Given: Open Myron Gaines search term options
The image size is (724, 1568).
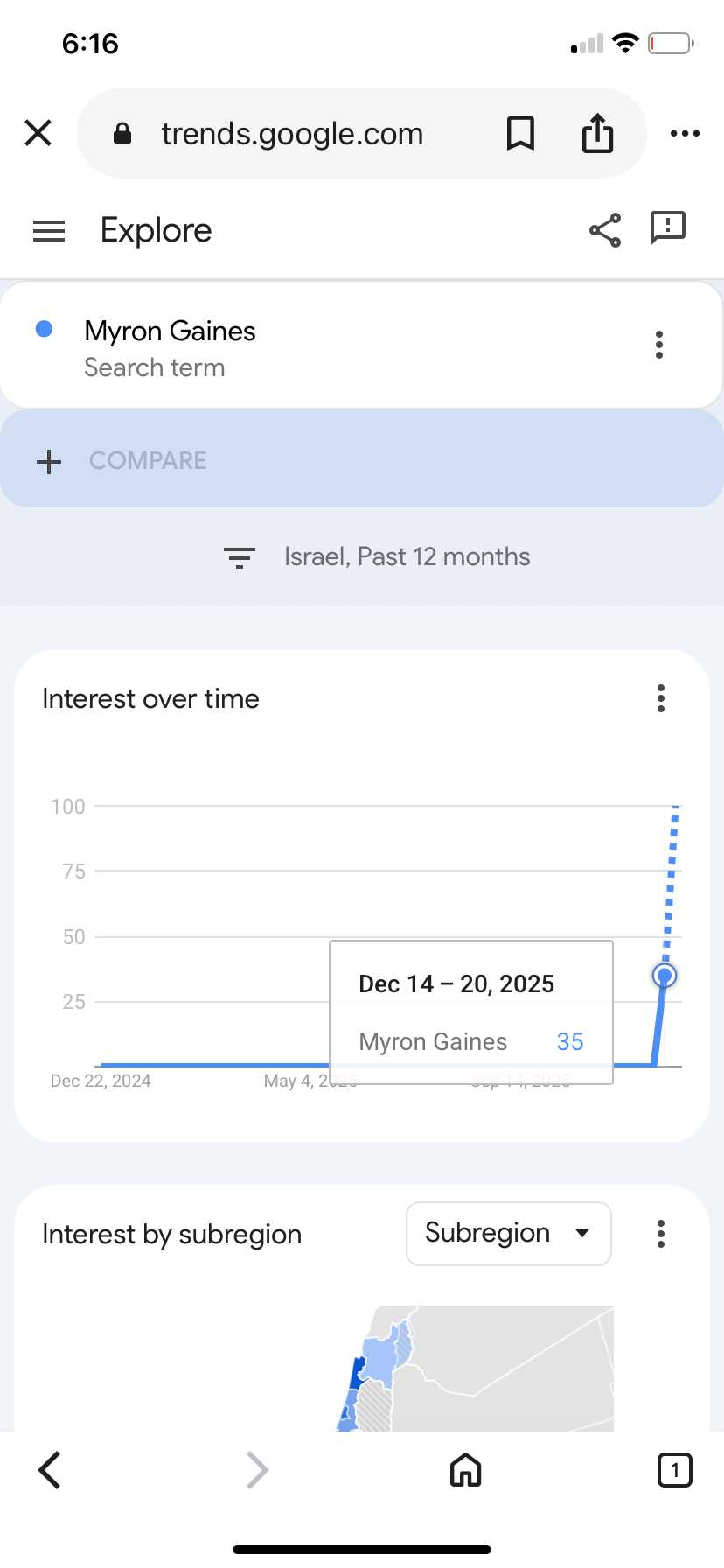Looking at the screenshot, I should pos(659,345).
